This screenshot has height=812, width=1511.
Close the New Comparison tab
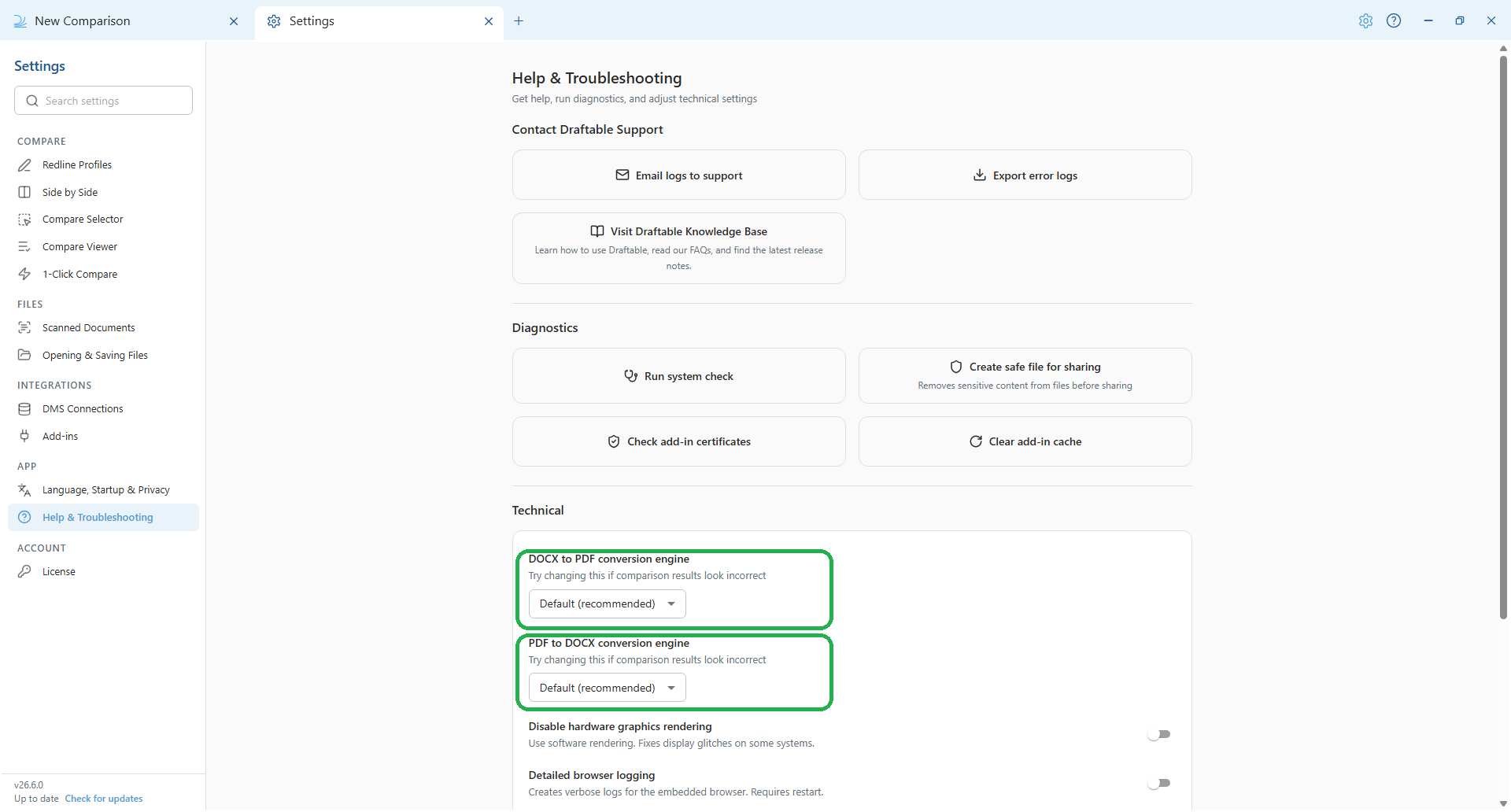(x=234, y=21)
